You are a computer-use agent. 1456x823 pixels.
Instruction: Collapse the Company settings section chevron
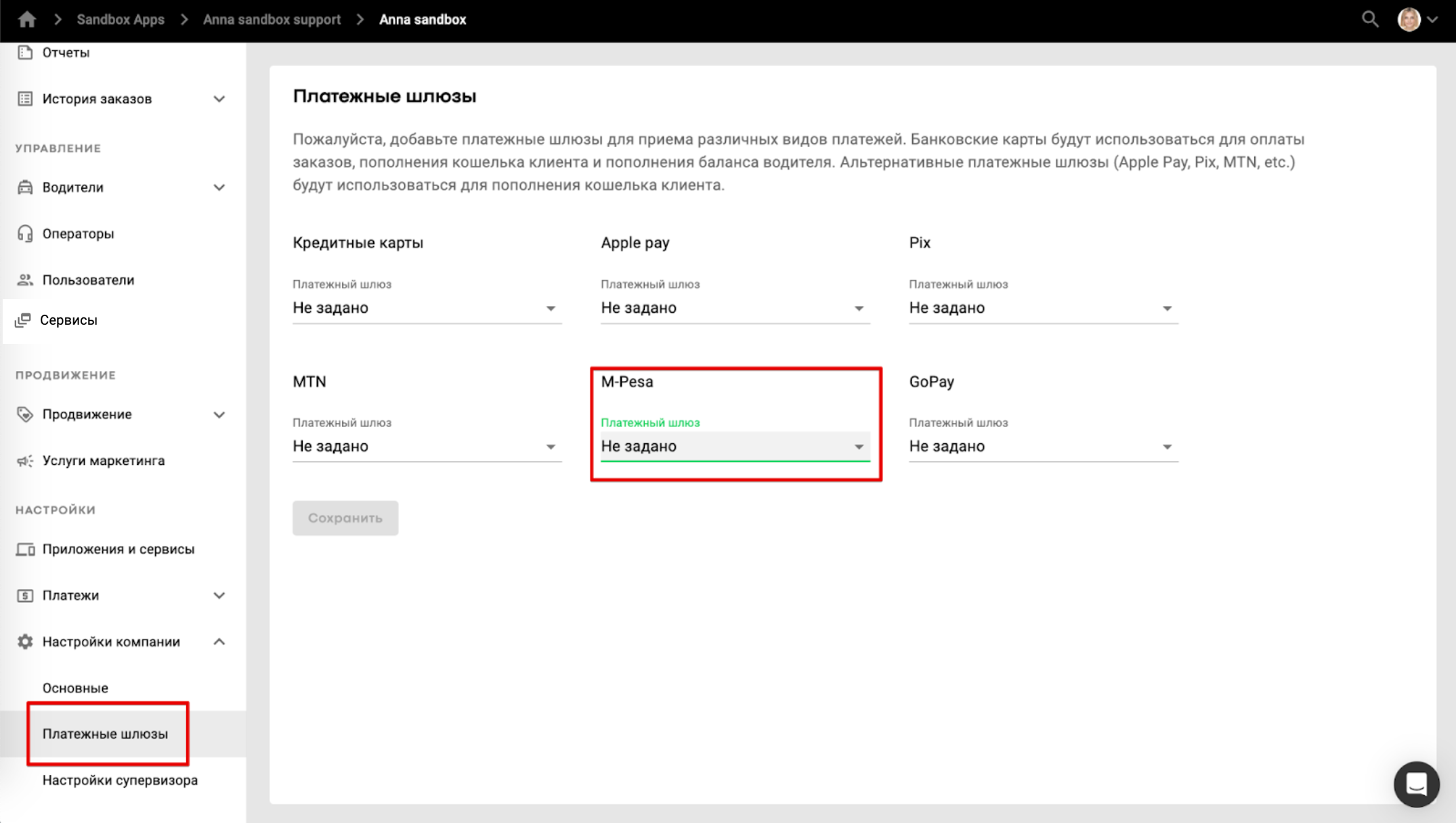tap(219, 642)
